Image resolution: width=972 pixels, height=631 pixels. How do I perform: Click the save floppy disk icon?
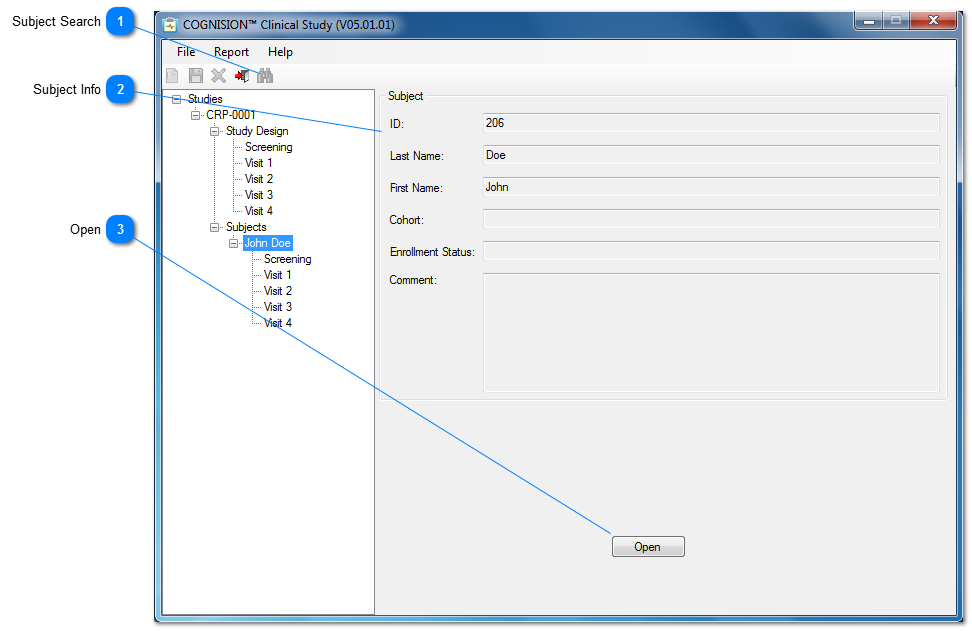(196, 76)
